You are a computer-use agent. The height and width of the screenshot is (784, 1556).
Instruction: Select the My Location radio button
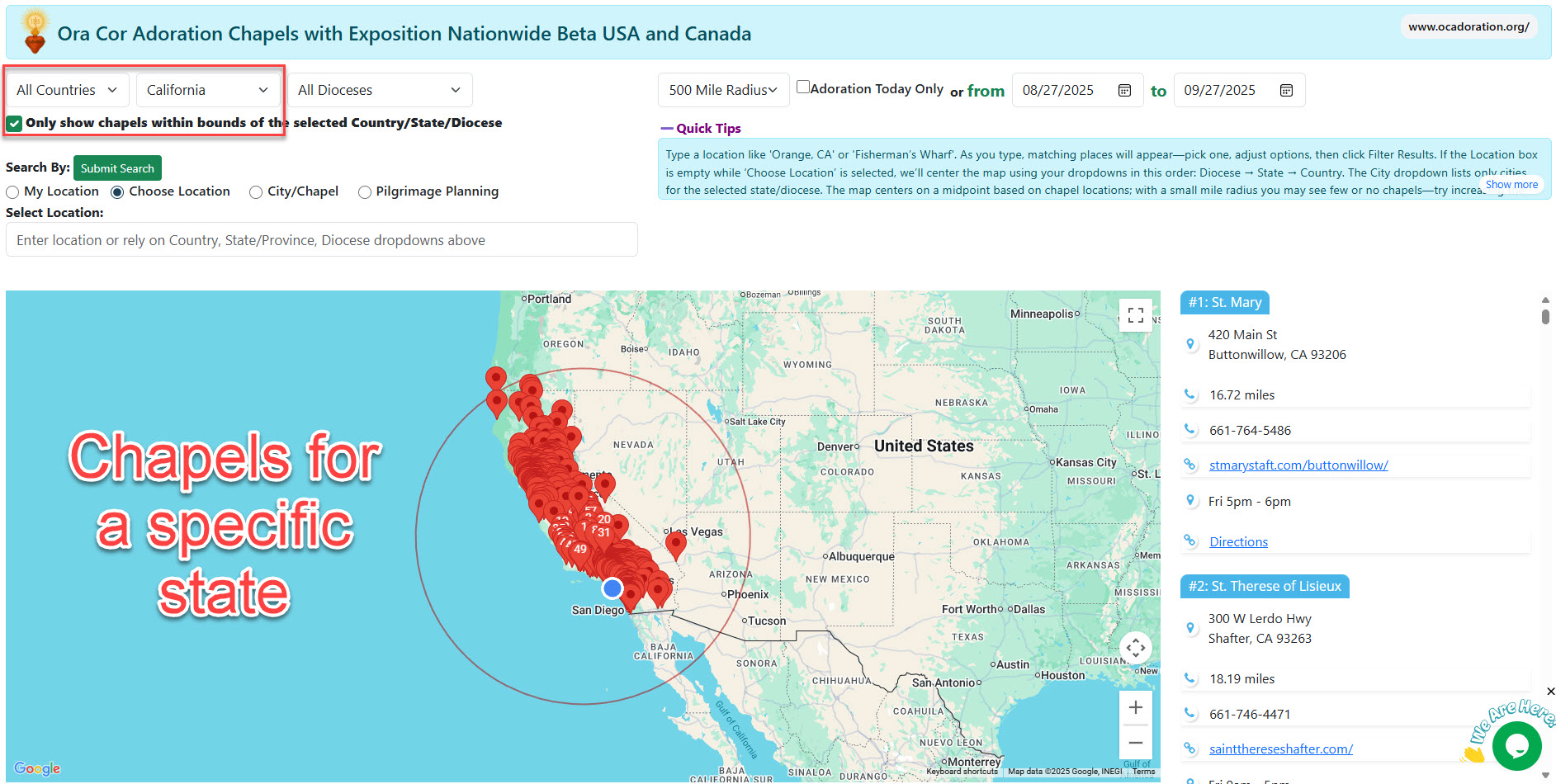12,192
